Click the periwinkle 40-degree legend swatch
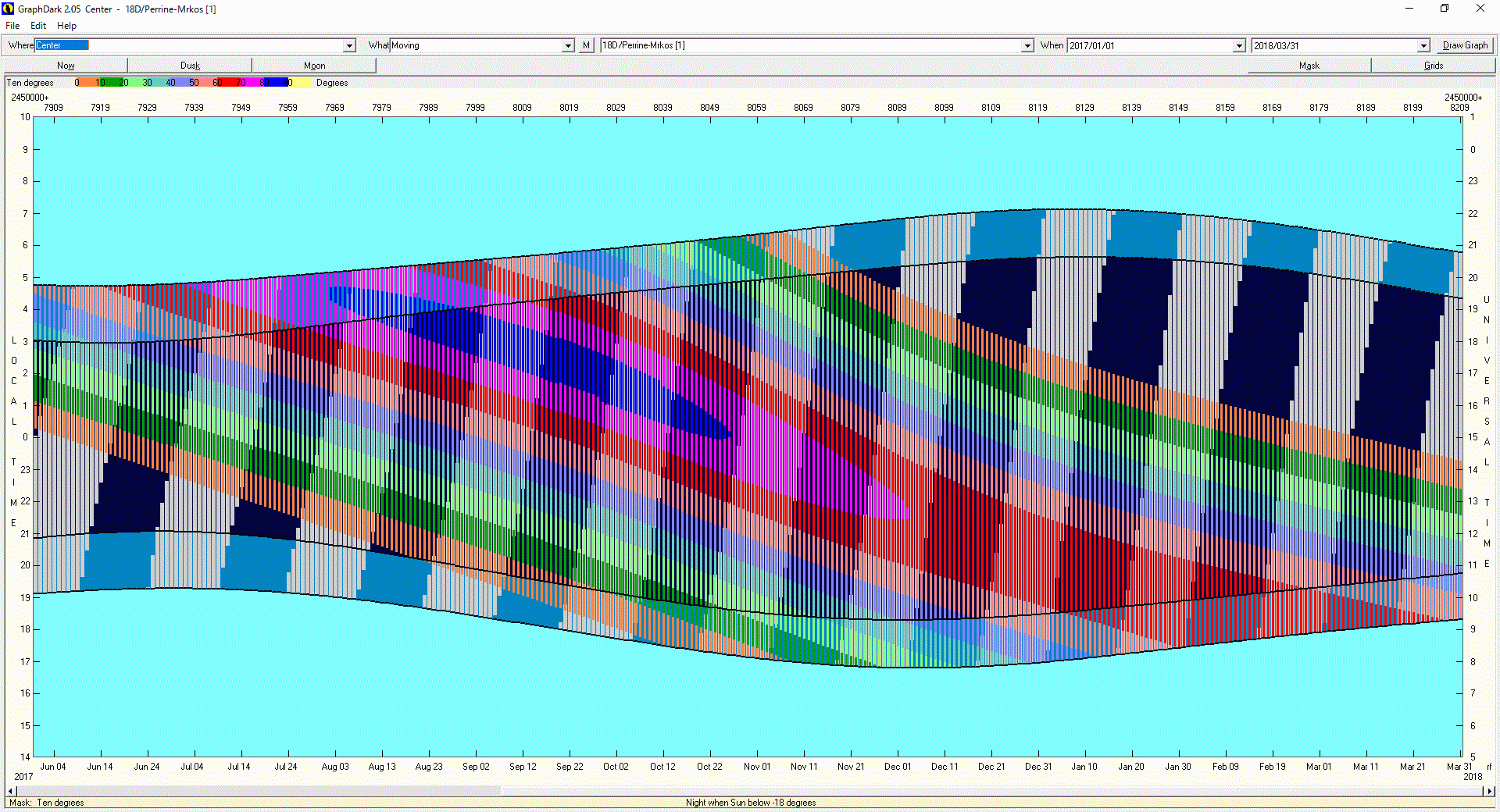This screenshot has height=812, width=1500. [180, 83]
